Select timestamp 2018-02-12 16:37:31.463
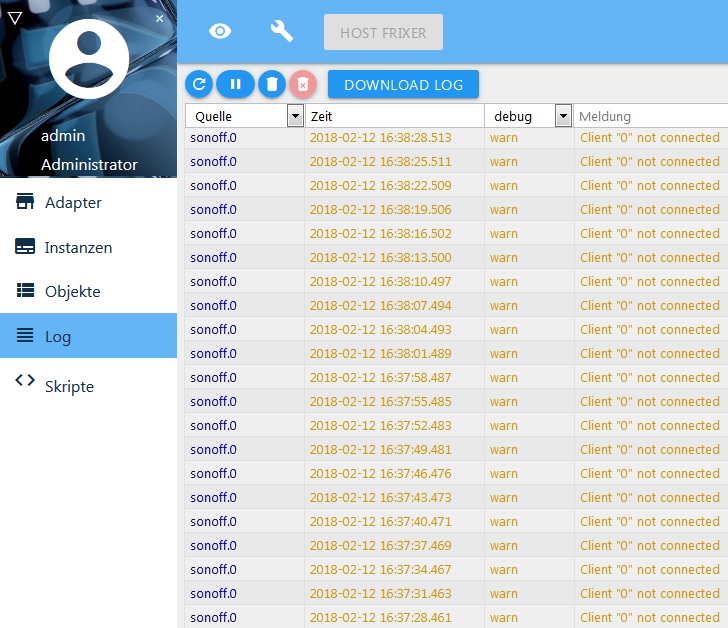The image size is (728, 628). tap(380, 594)
